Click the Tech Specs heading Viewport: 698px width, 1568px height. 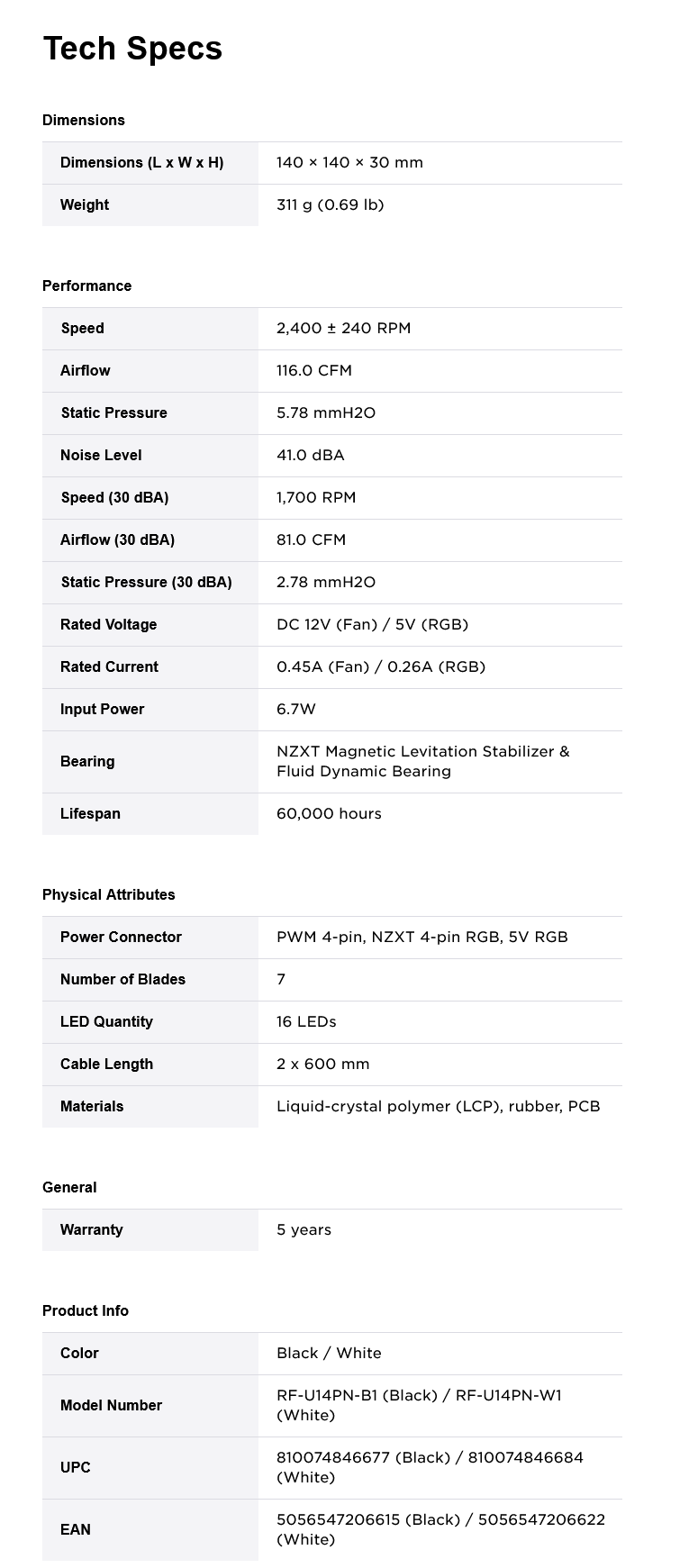pyautogui.click(x=132, y=49)
